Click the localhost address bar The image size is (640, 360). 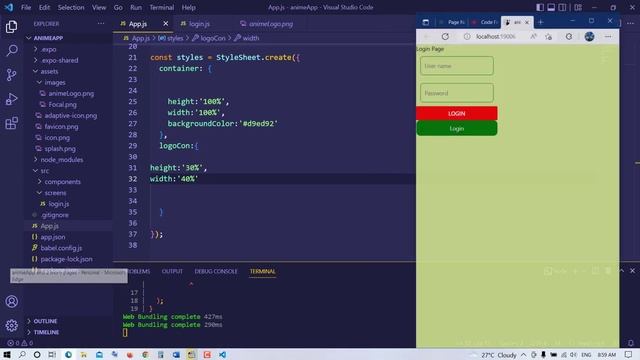pyautogui.click(x=496, y=36)
